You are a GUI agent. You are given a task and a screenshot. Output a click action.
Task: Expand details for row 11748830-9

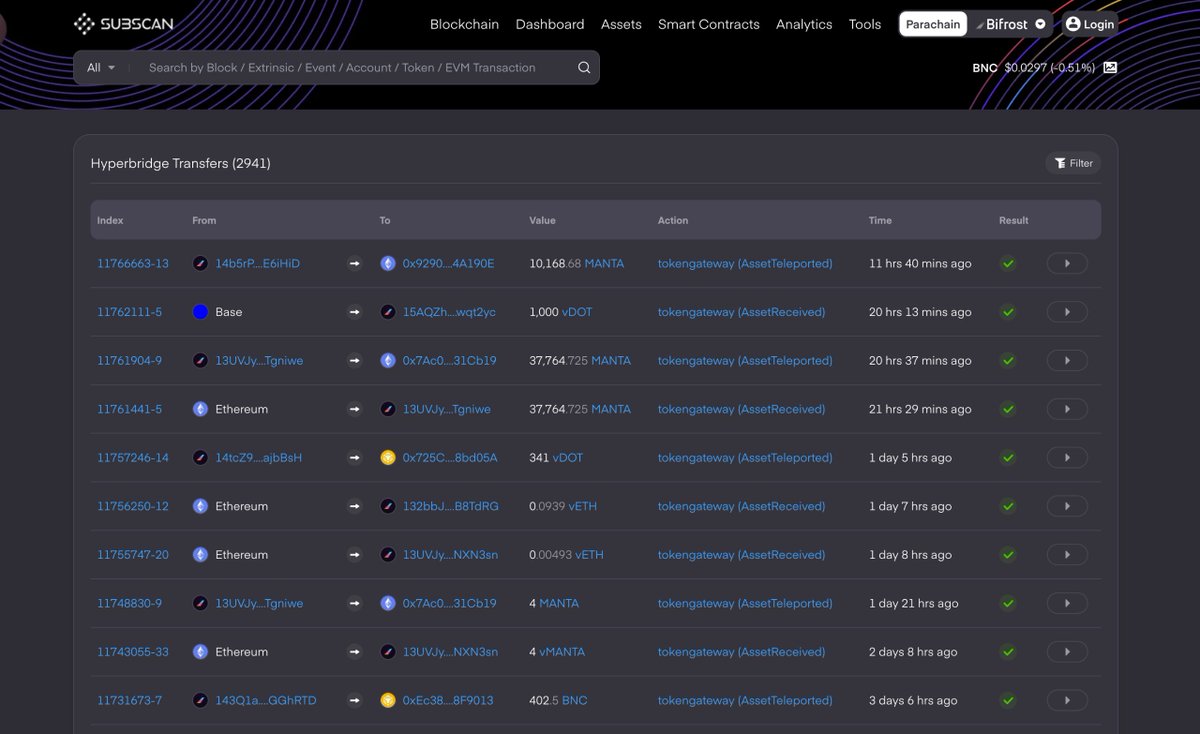(1067, 604)
